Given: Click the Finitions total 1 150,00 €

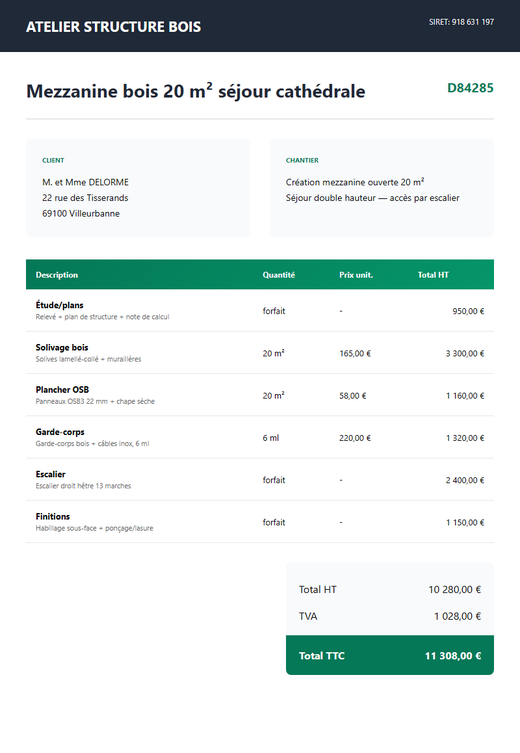Looking at the screenshot, I should click(x=465, y=522).
